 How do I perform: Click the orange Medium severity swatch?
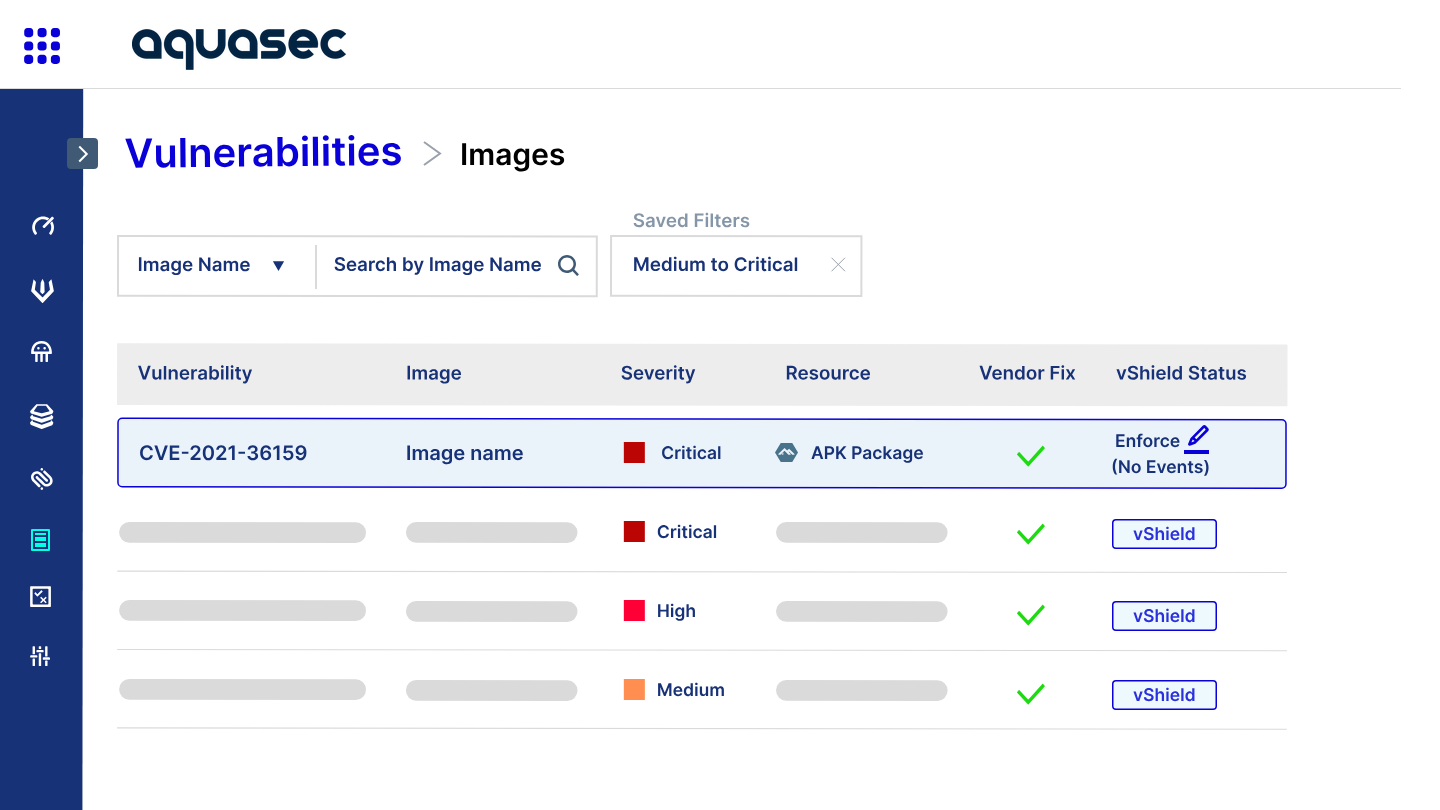tap(634, 690)
